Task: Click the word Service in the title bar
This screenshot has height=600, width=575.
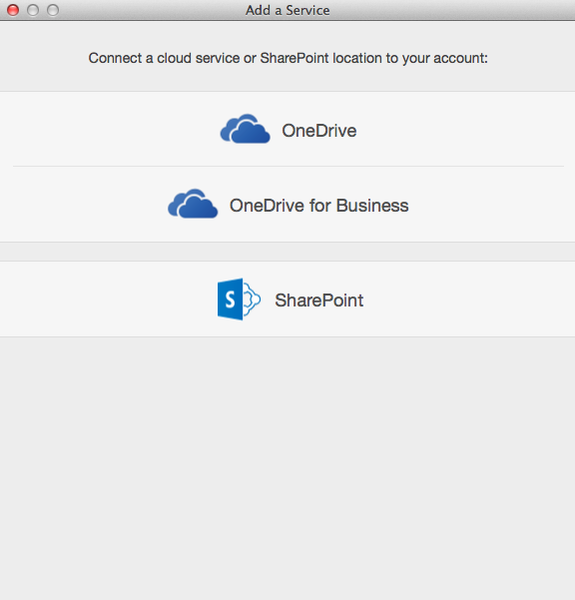Action: pyautogui.click(x=308, y=10)
